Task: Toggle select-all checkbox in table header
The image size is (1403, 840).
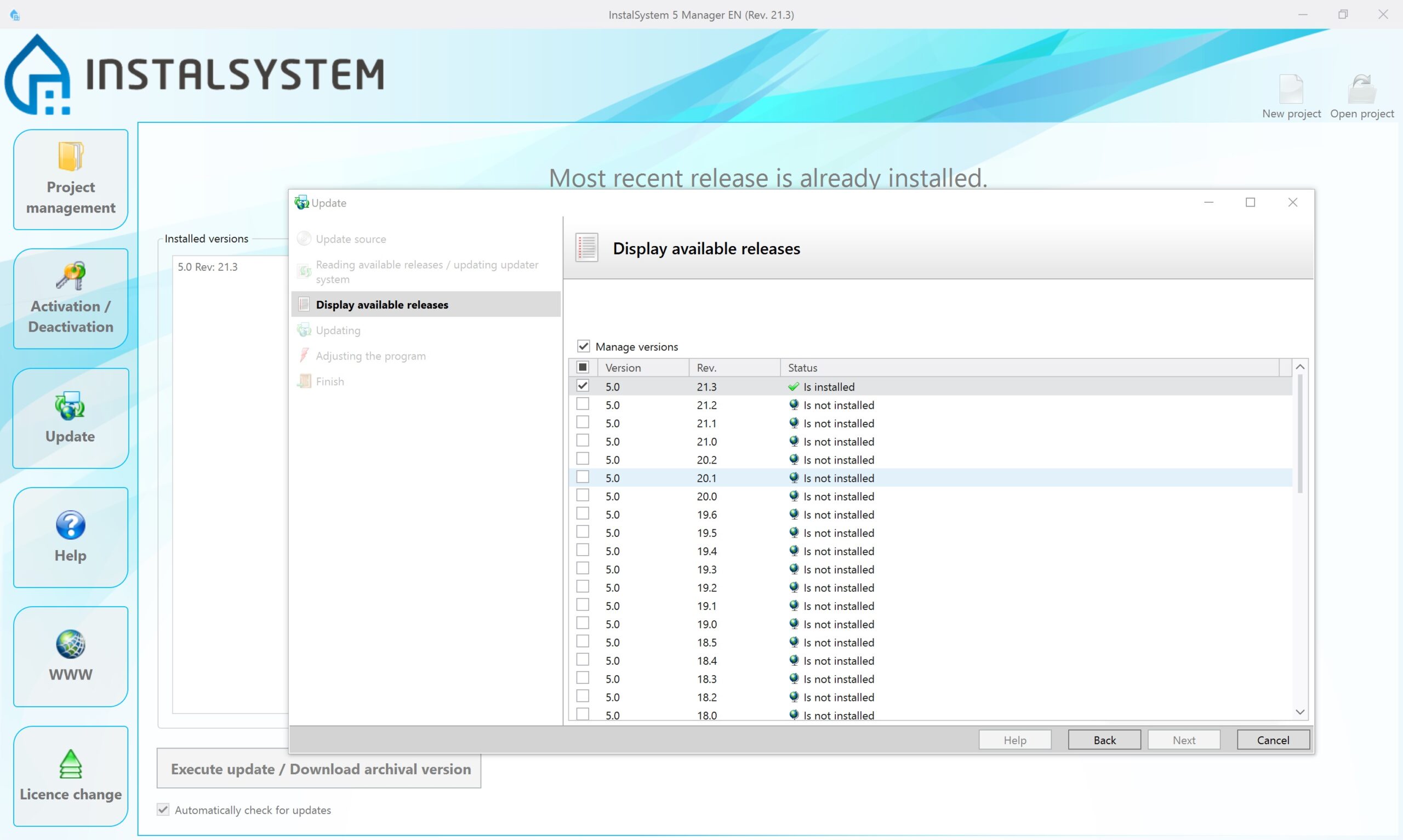Action: click(x=583, y=367)
